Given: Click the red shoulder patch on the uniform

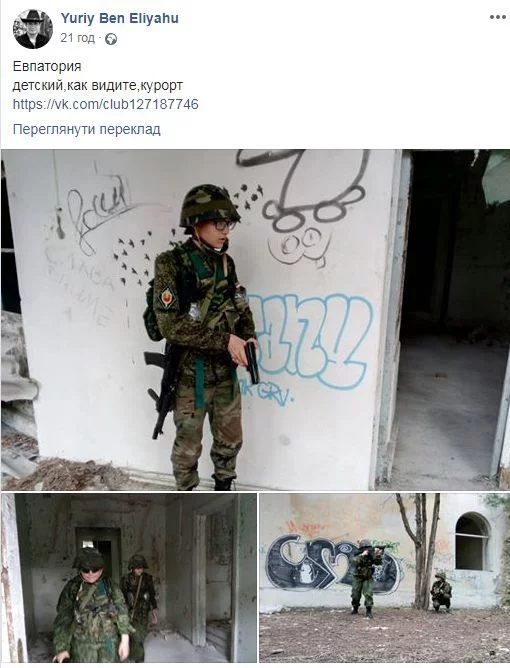Looking at the screenshot, I should (166, 297).
